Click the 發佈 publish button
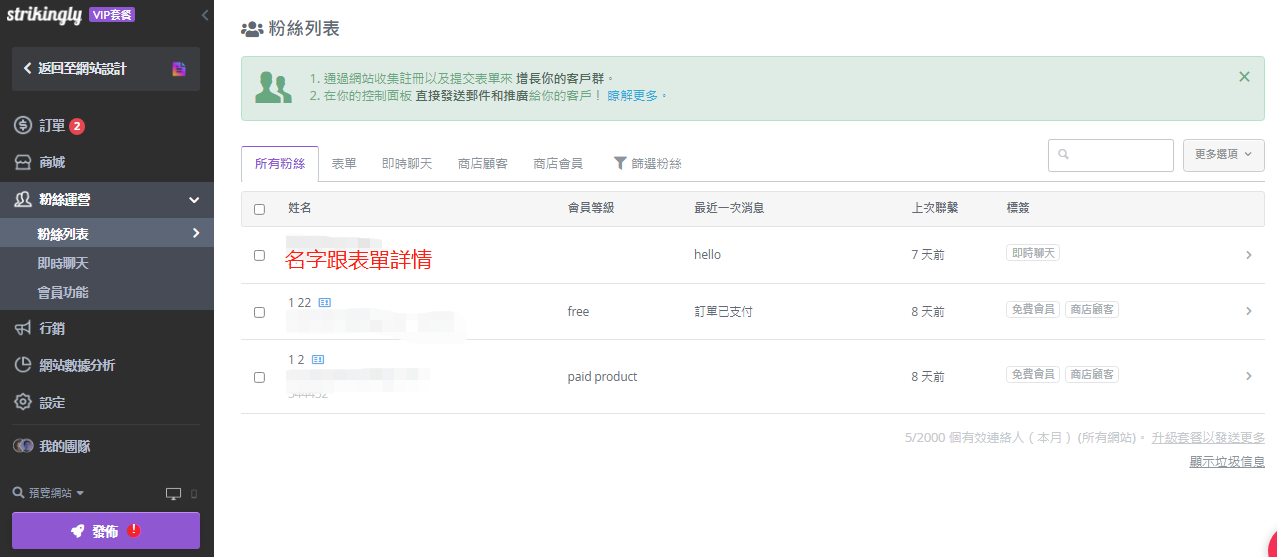The height and width of the screenshot is (557, 1277). [106, 531]
